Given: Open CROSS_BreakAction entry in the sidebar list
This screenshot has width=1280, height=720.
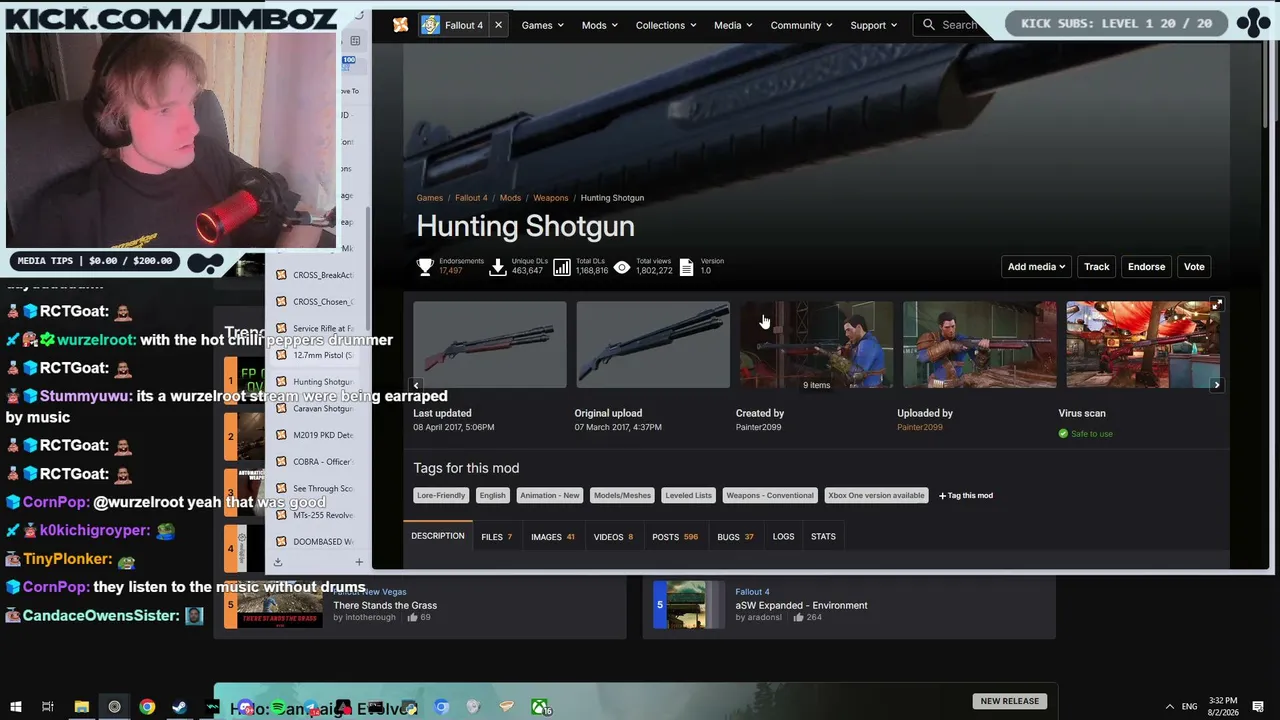Looking at the screenshot, I should click(x=315, y=275).
